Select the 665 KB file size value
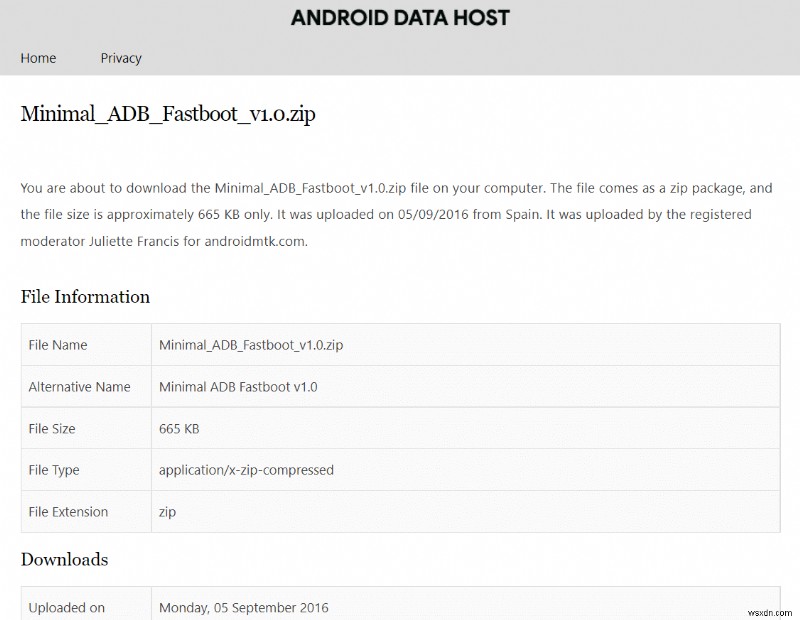 point(178,428)
